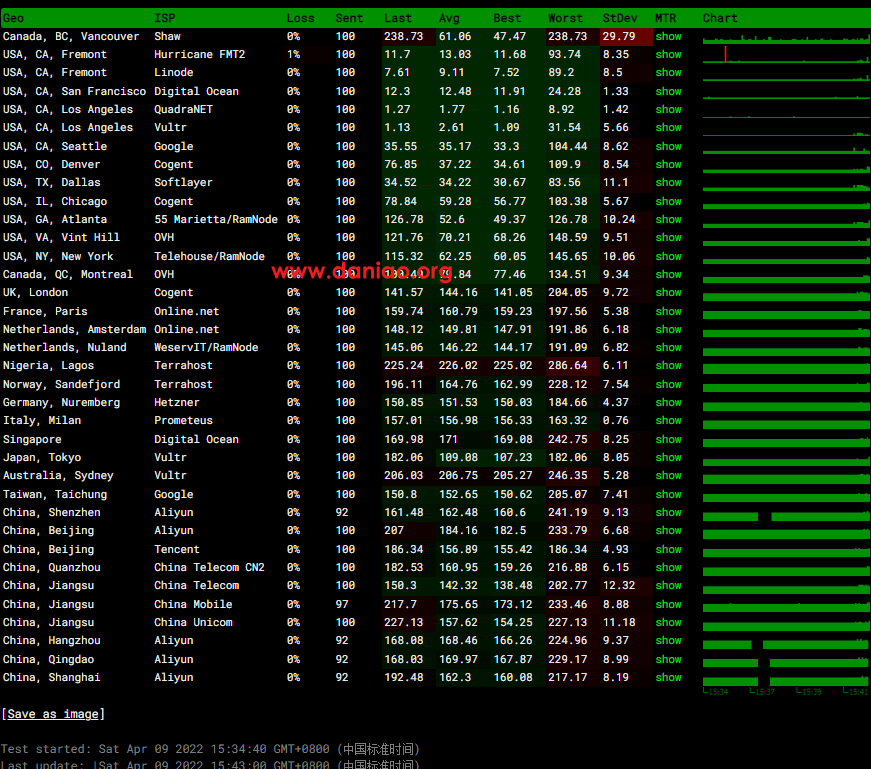This screenshot has width=871, height=769.
Task: Select the 29.79 StDev value for Vancouver
Action: point(619,37)
